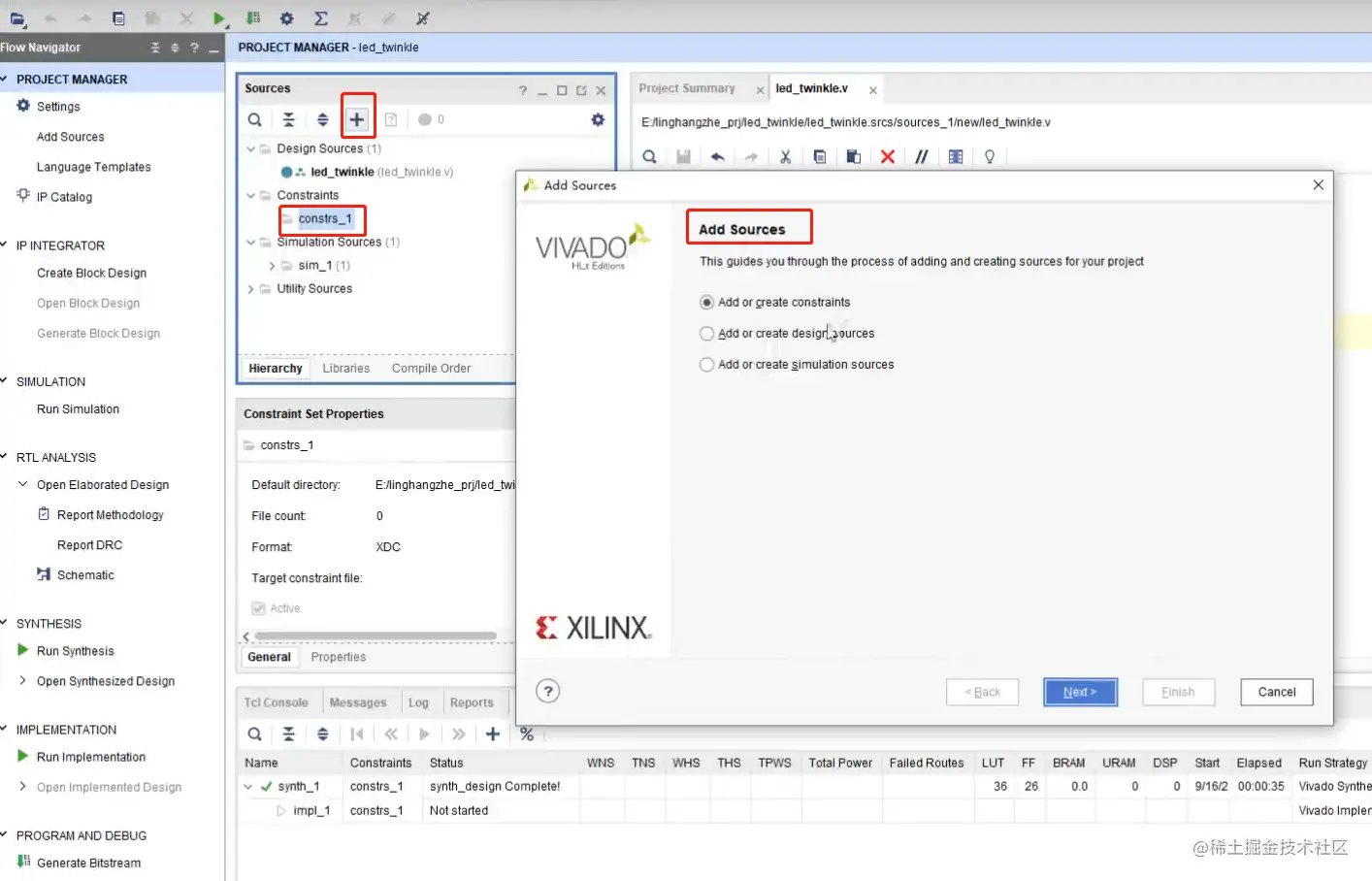Click the Constraint Set Properties horizontal scrollbar

pyautogui.click(x=376, y=636)
